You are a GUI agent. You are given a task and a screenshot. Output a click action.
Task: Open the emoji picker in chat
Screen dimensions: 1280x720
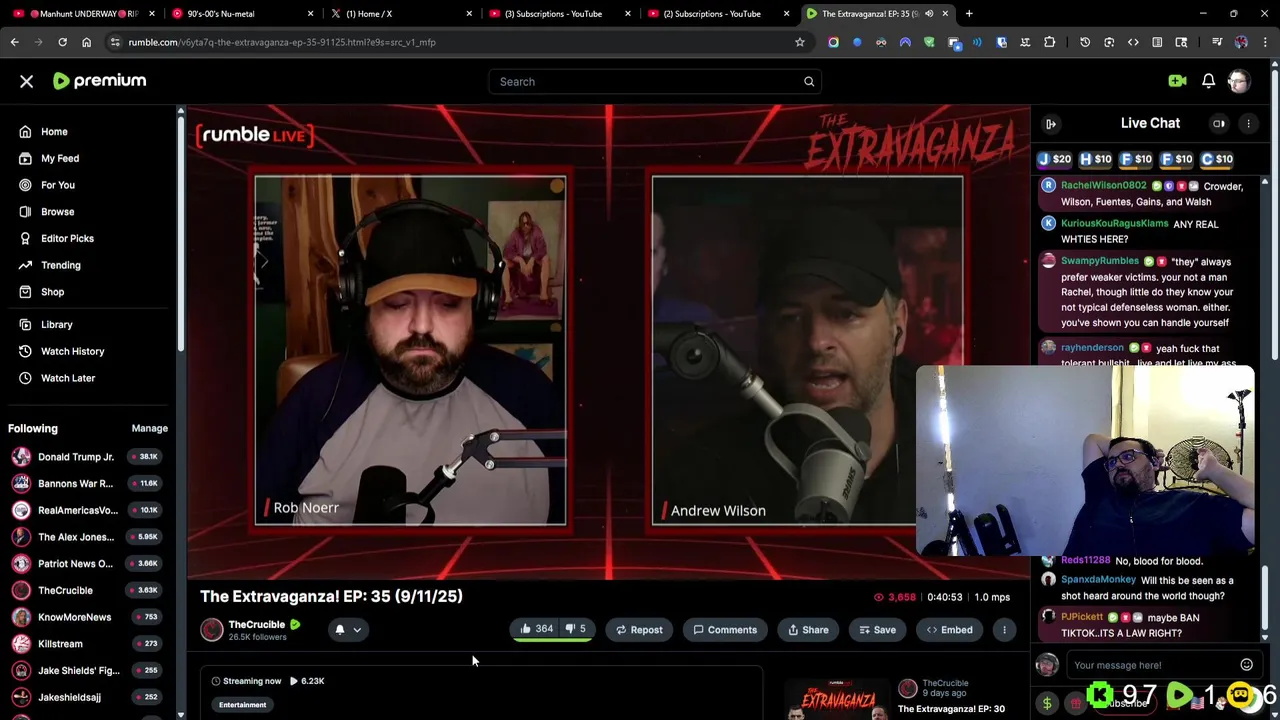pyautogui.click(x=1246, y=665)
